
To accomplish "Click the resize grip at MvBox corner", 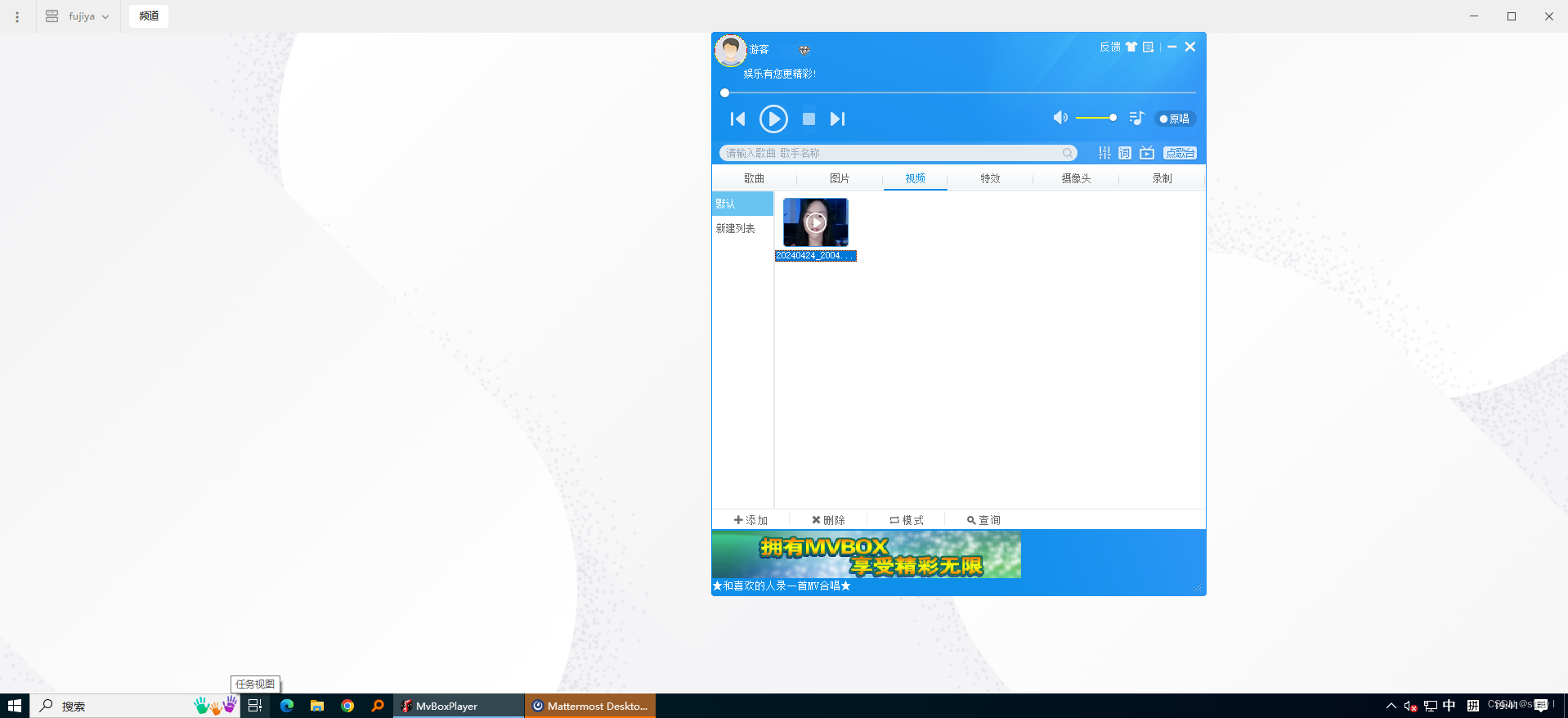I will [x=1198, y=588].
